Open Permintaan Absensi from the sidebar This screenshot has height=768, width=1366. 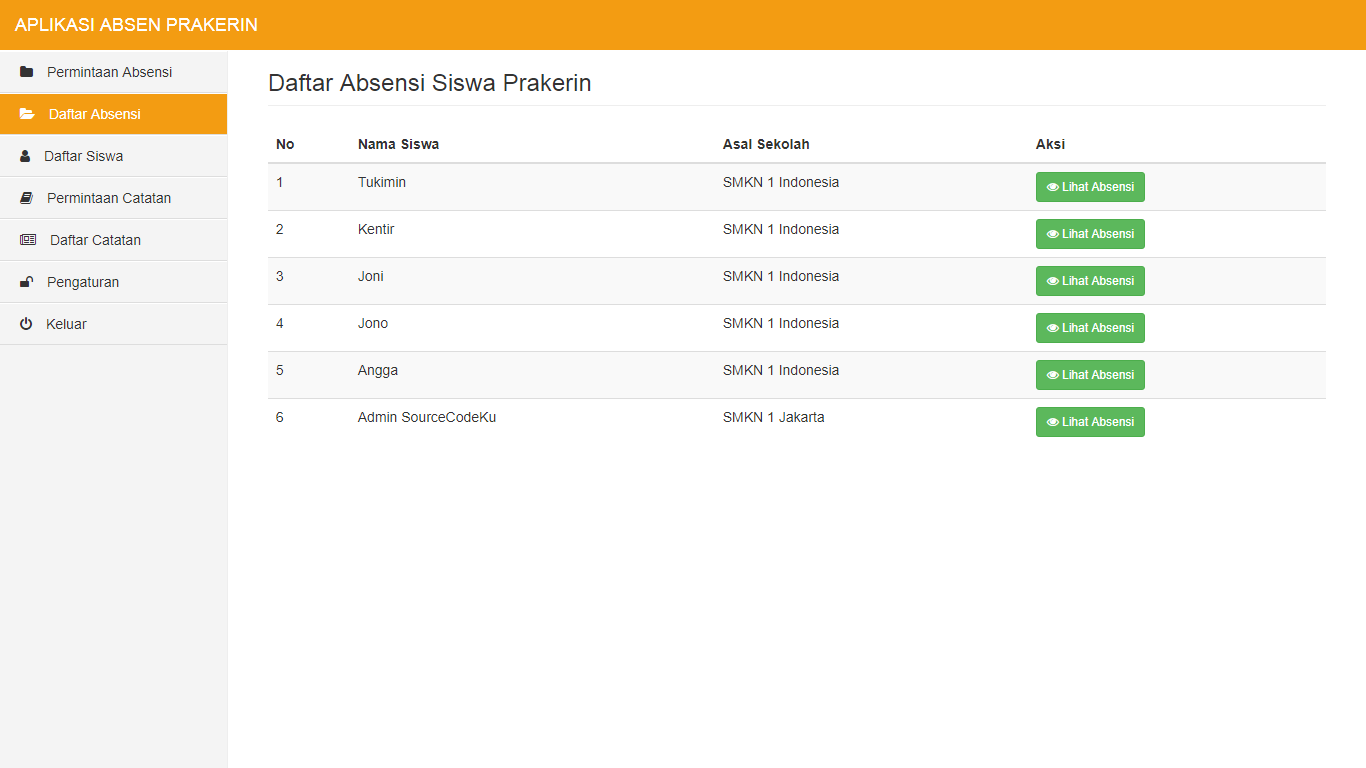tap(113, 72)
